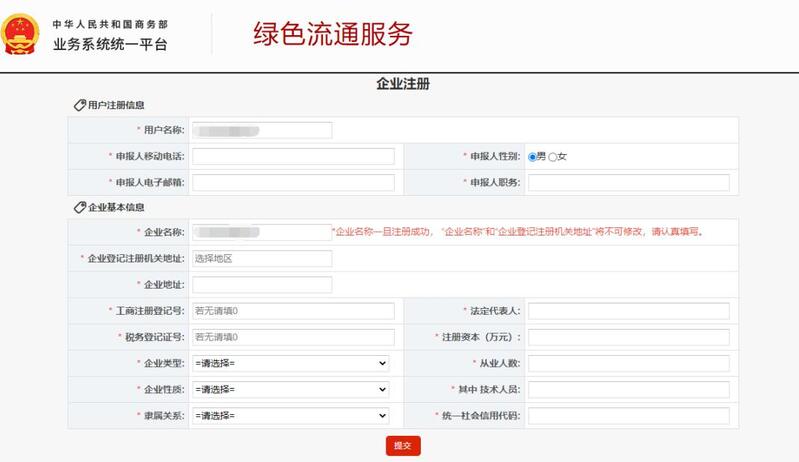Open the 选择地区 registration address field

261,259
